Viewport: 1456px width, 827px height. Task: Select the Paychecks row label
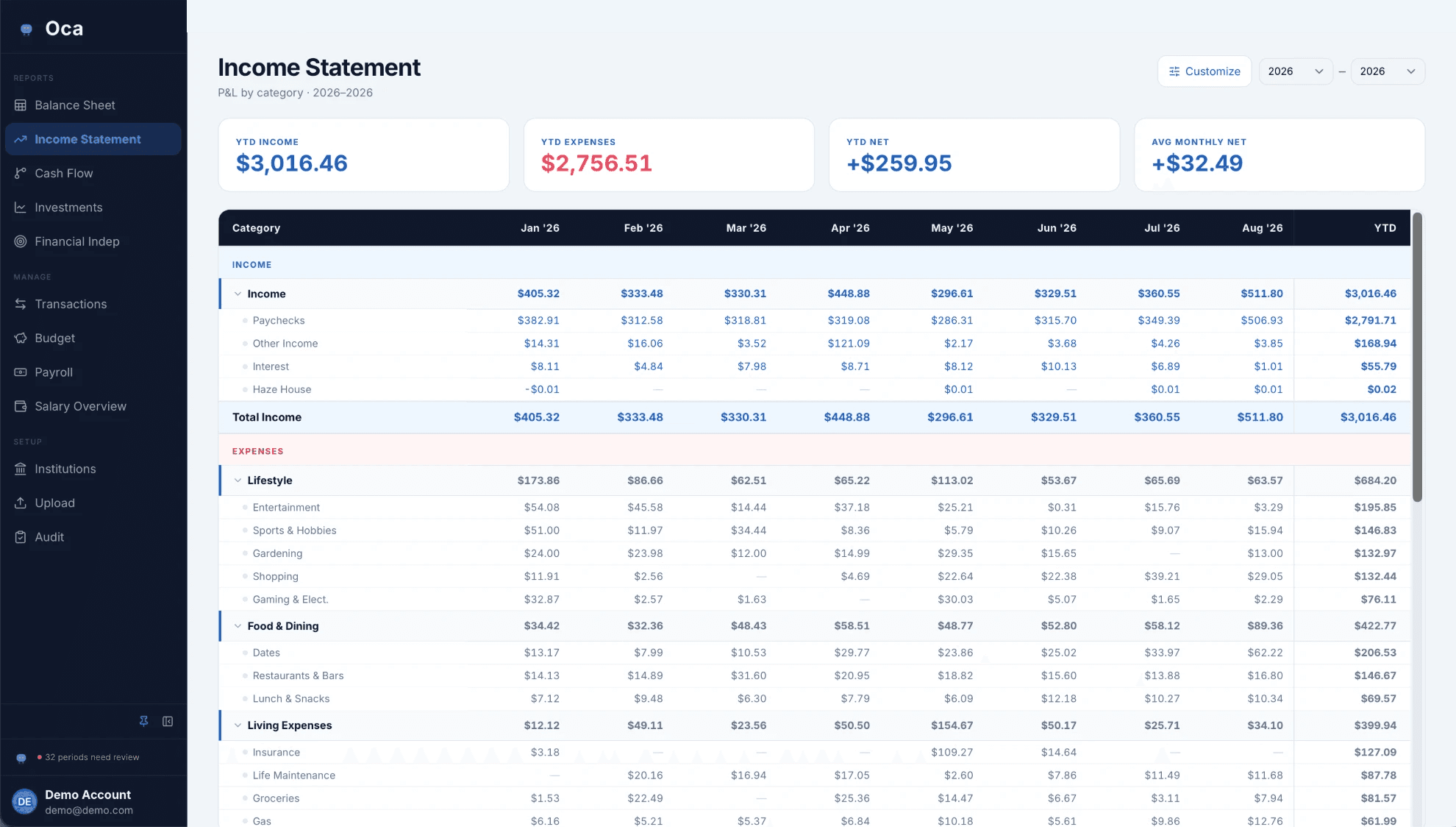[x=279, y=321]
